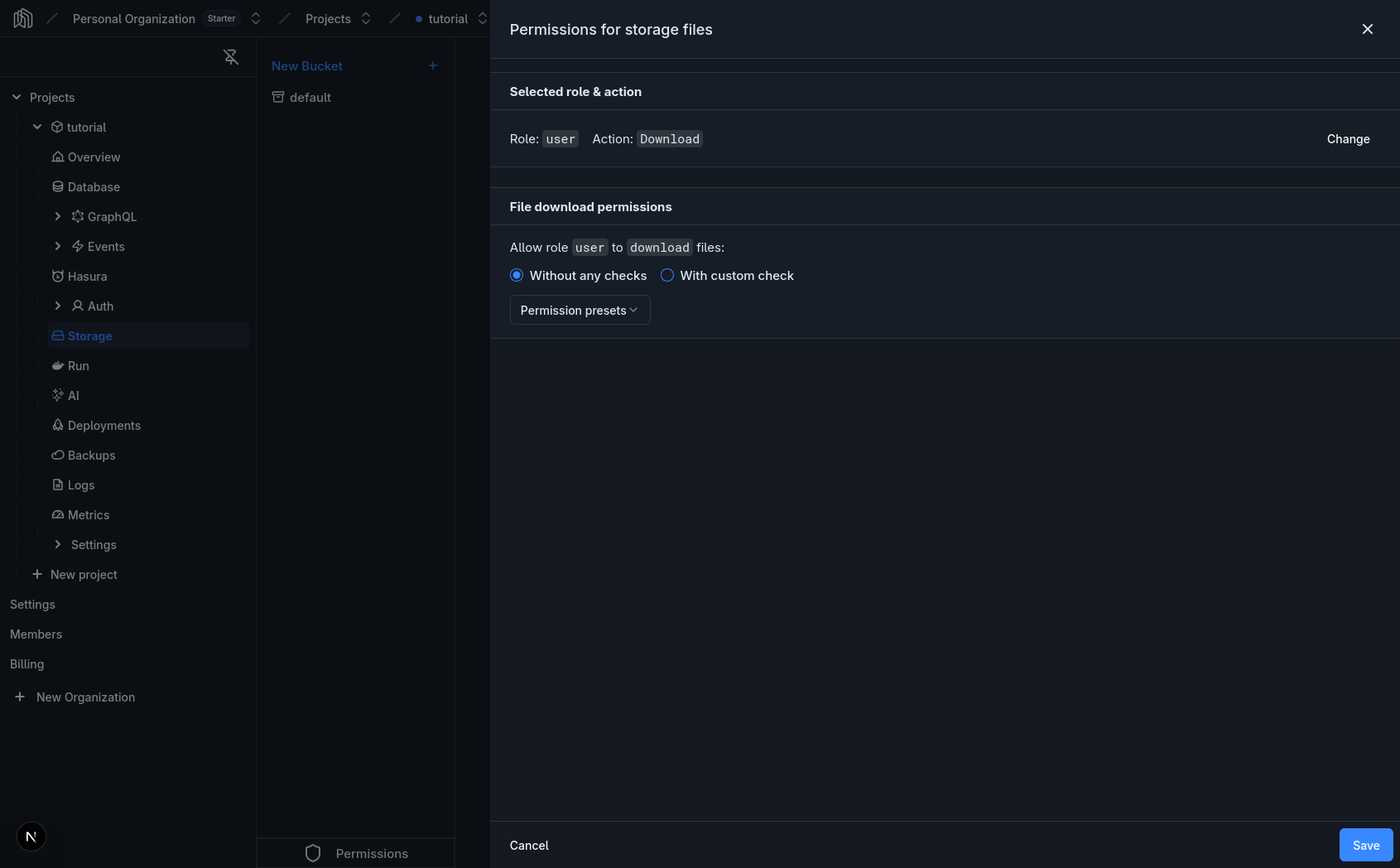This screenshot has width=1400, height=868.
Task: Click the plus icon beside New Bucket
Action: pyautogui.click(x=433, y=65)
